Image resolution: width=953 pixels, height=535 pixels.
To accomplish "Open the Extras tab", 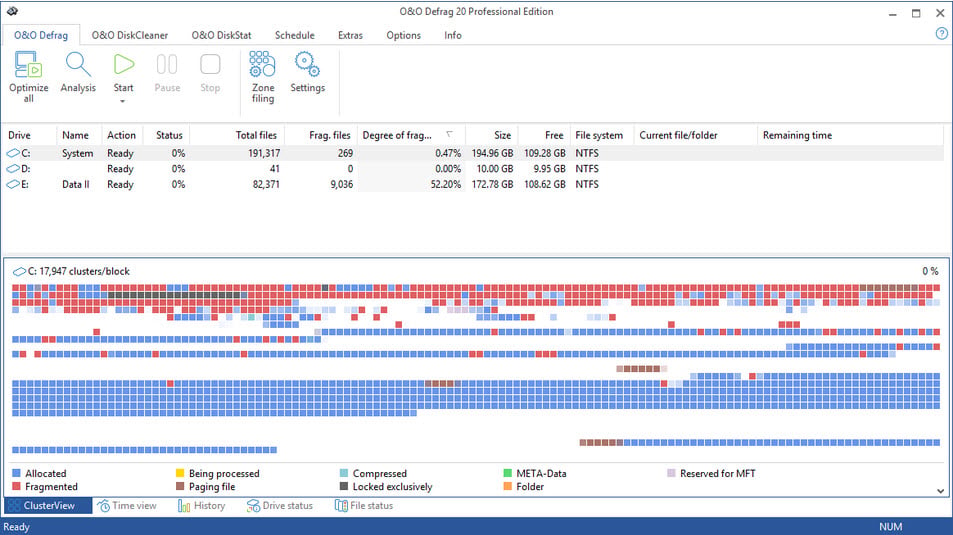I will (350, 35).
